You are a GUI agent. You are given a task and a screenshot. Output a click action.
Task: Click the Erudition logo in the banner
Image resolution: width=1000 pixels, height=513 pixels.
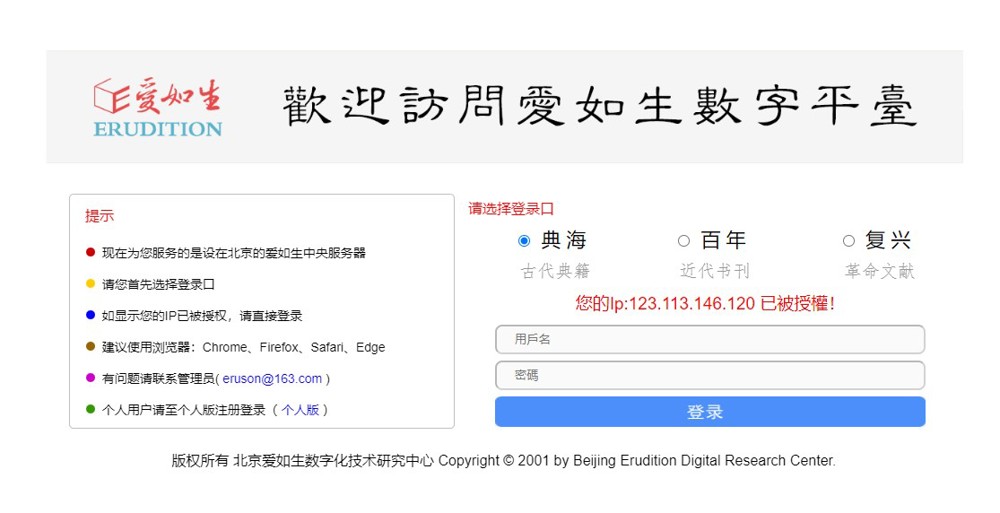157,108
